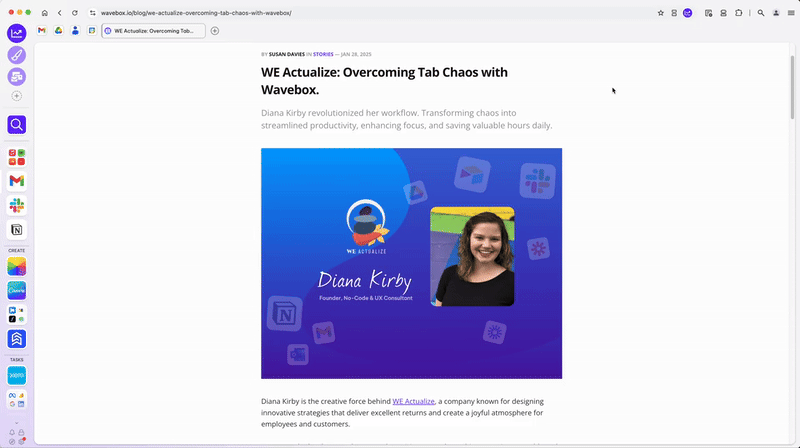Image resolution: width=800 pixels, height=448 pixels.
Task: Open the tab manager with badge icon
Action: [708, 13]
